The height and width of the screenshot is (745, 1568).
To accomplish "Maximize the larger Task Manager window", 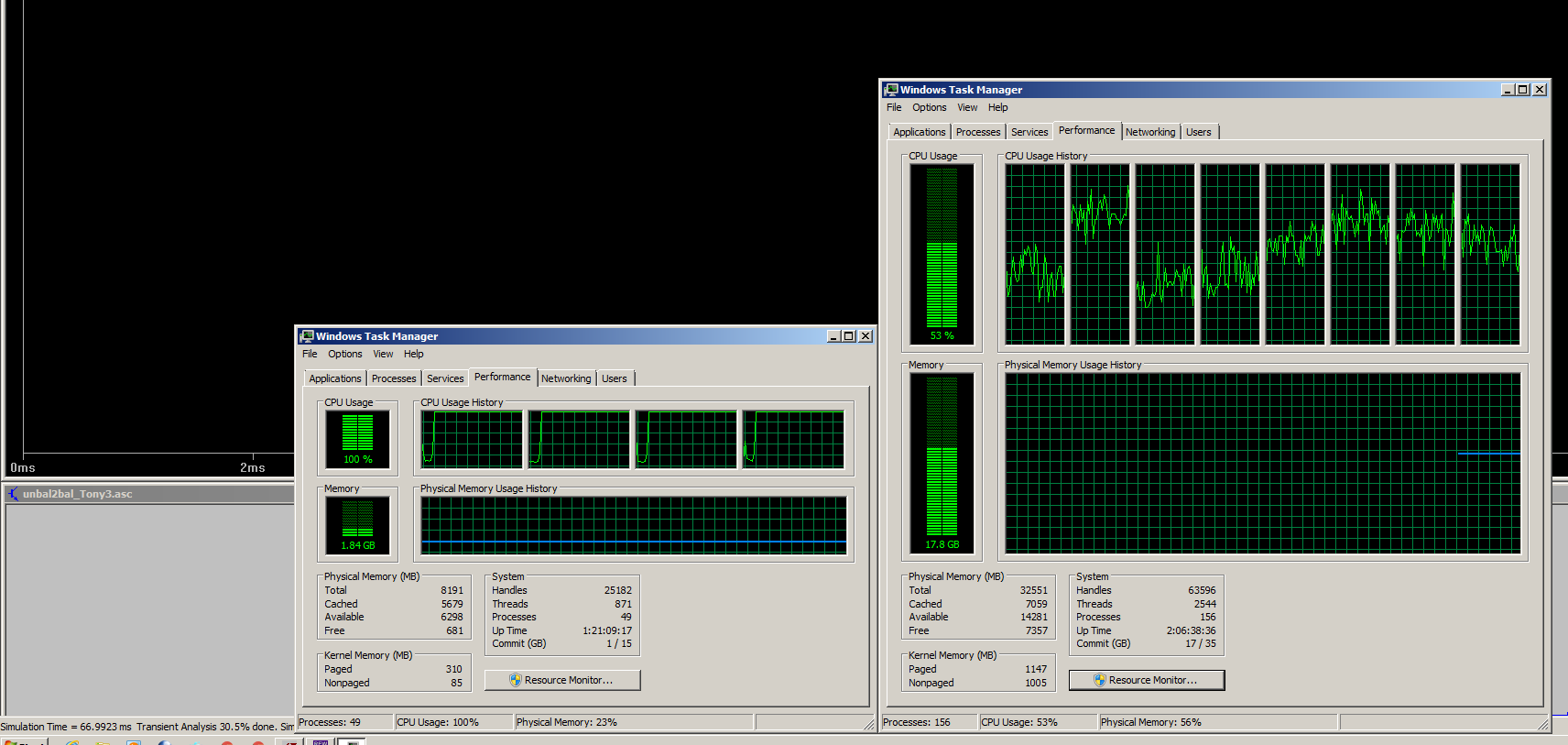I will (x=1523, y=90).
